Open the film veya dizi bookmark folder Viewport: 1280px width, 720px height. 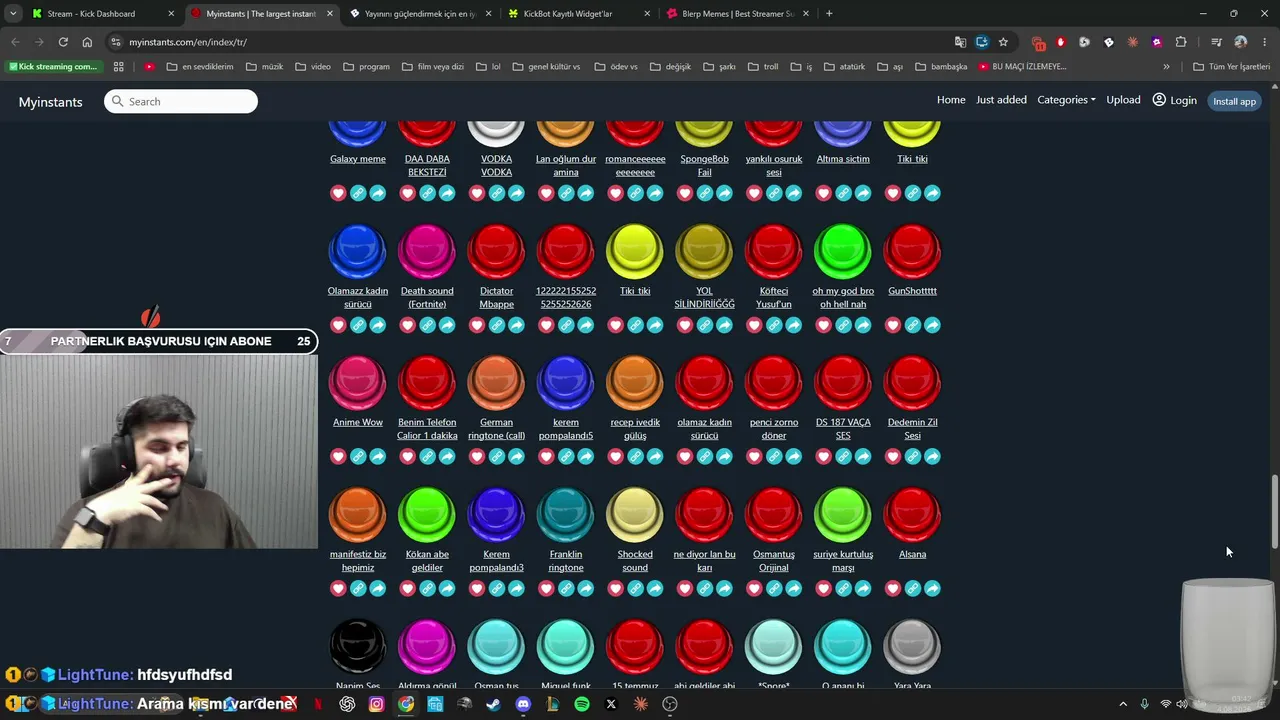tap(433, 67)
